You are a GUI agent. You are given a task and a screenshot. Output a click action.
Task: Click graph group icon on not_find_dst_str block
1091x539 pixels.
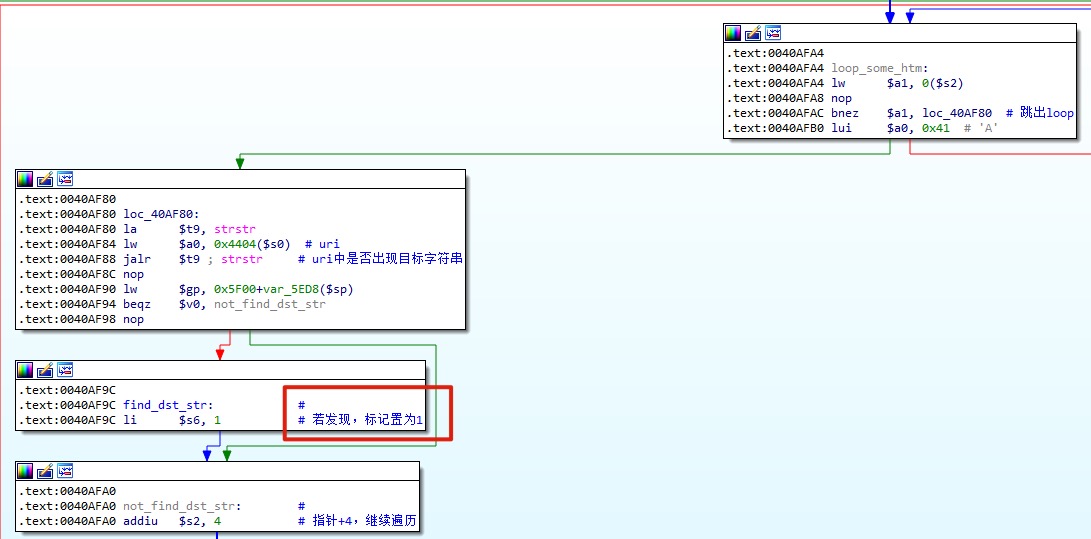[65, 471]
